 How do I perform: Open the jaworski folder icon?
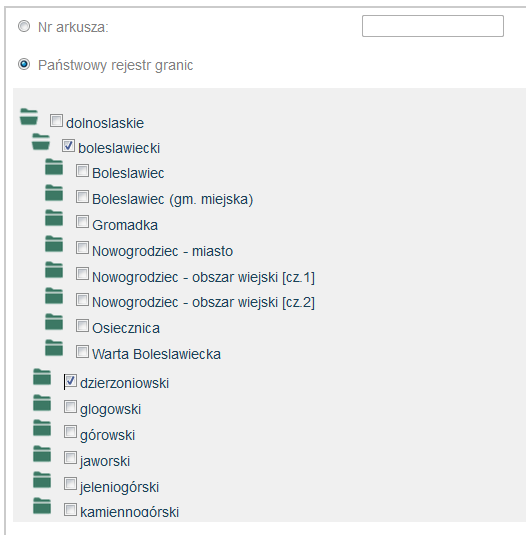coord(42,454)
